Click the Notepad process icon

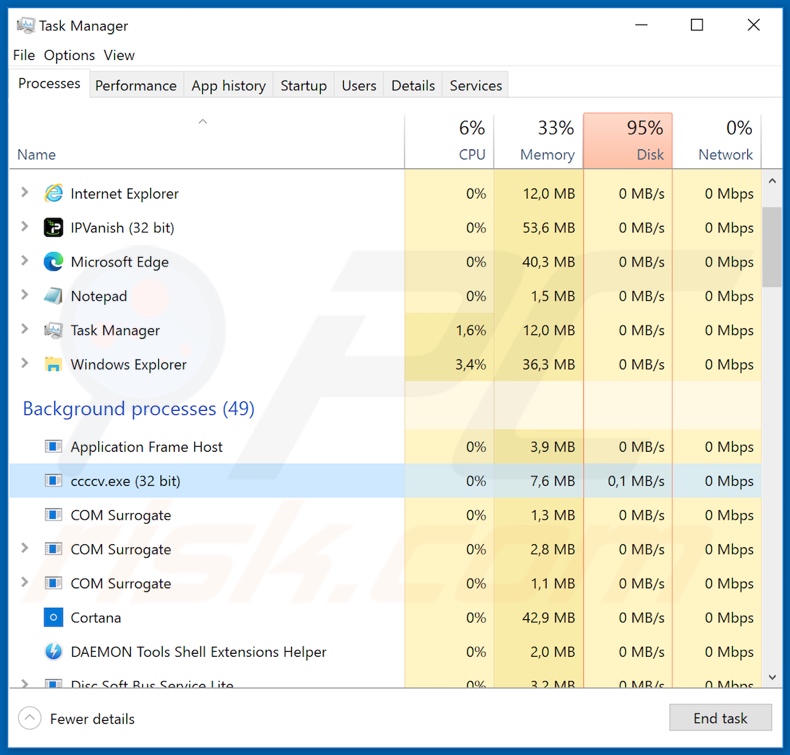point(53,296)
